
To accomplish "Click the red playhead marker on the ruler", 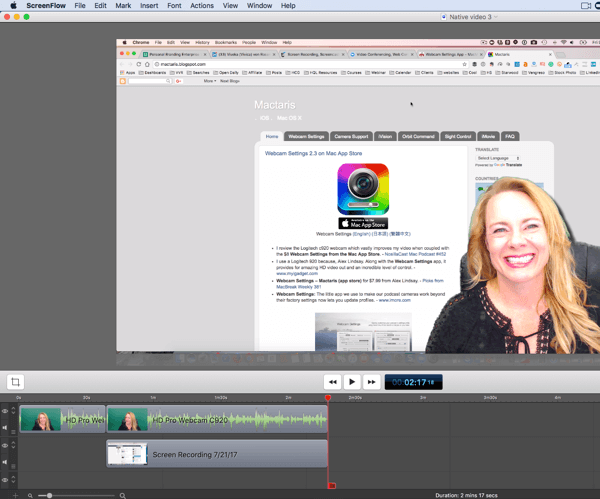I will 328,398.
